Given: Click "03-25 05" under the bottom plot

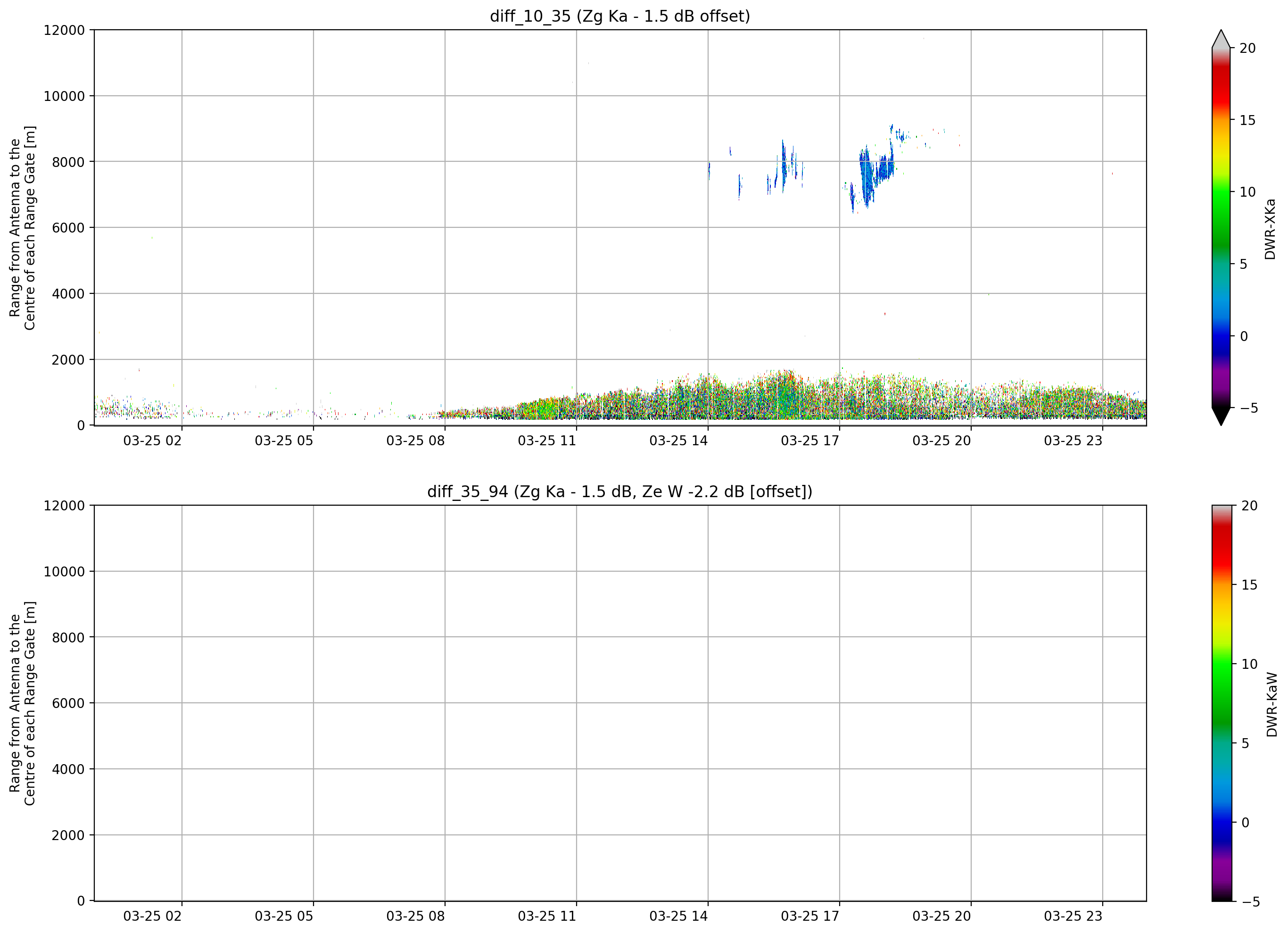Looking at the screenshot, I should [x=284, y=916].
